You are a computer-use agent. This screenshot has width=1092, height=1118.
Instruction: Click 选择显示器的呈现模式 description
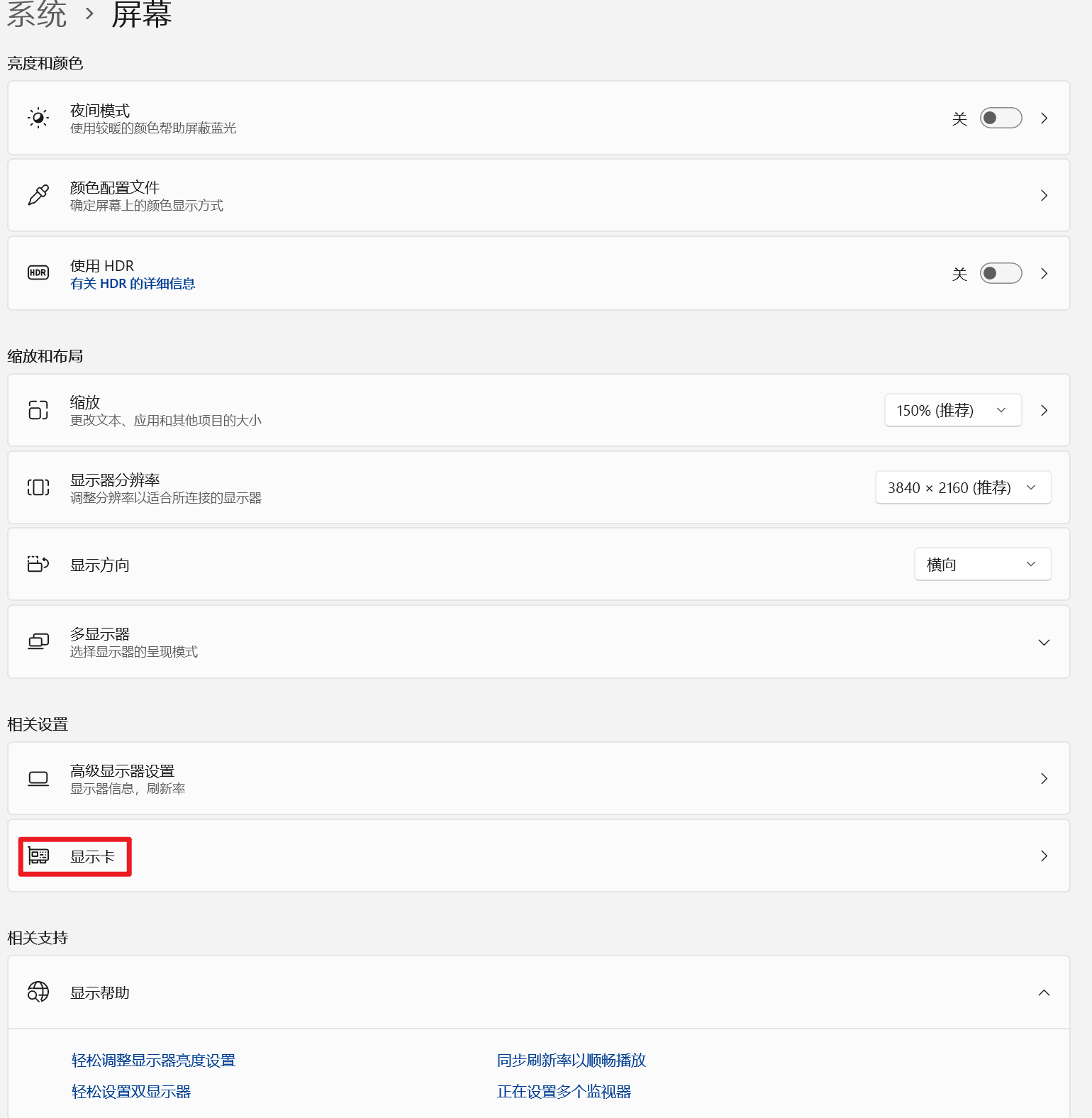pos(134,652)
